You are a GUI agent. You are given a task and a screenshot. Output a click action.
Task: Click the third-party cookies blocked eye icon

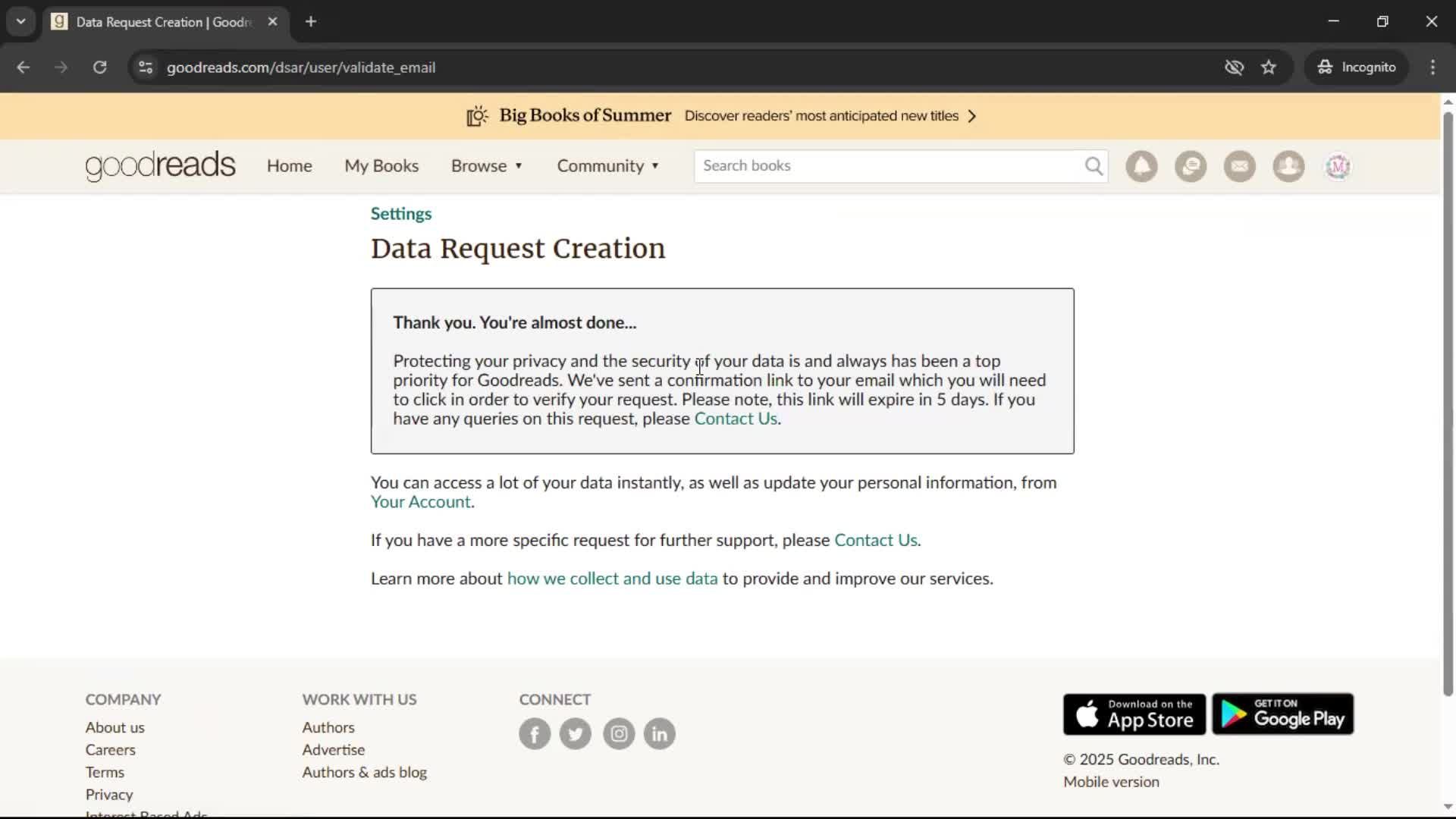tap(1234, 67)
